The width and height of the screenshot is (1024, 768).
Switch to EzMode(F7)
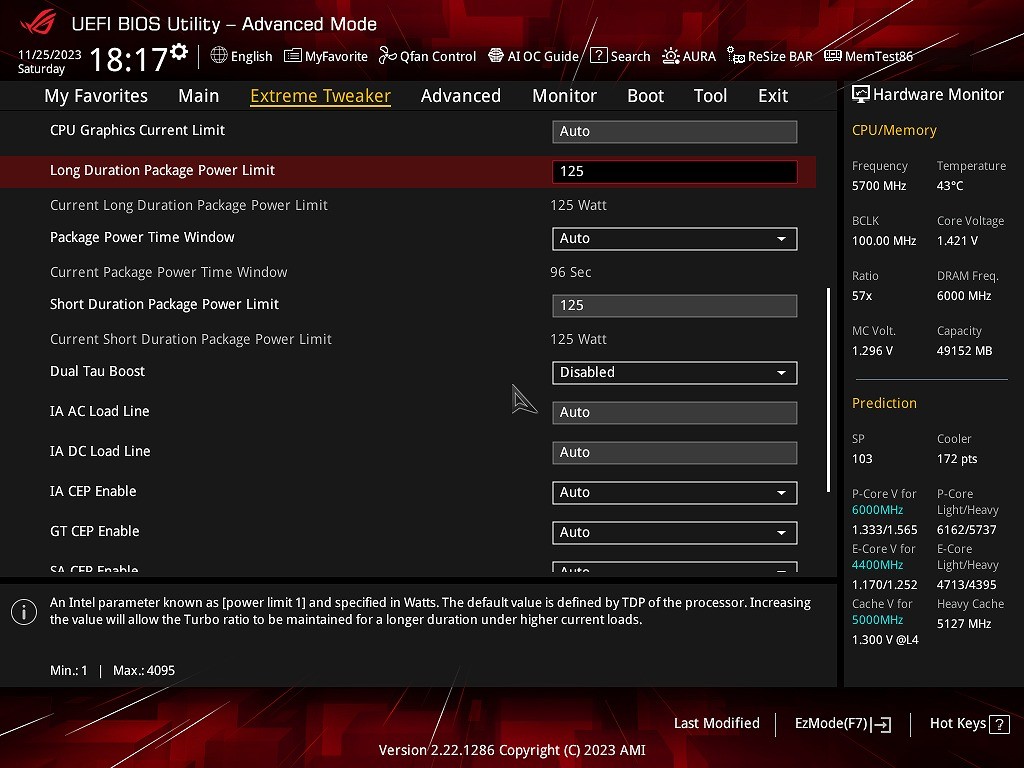[842, 724]
